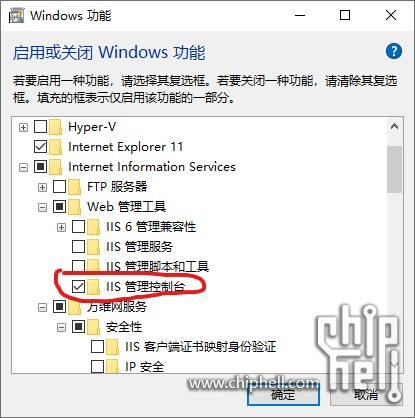Click the IIS 6 管理兼容性 folder icon
The width and height of the screenshot is (415, 418).
93,227
